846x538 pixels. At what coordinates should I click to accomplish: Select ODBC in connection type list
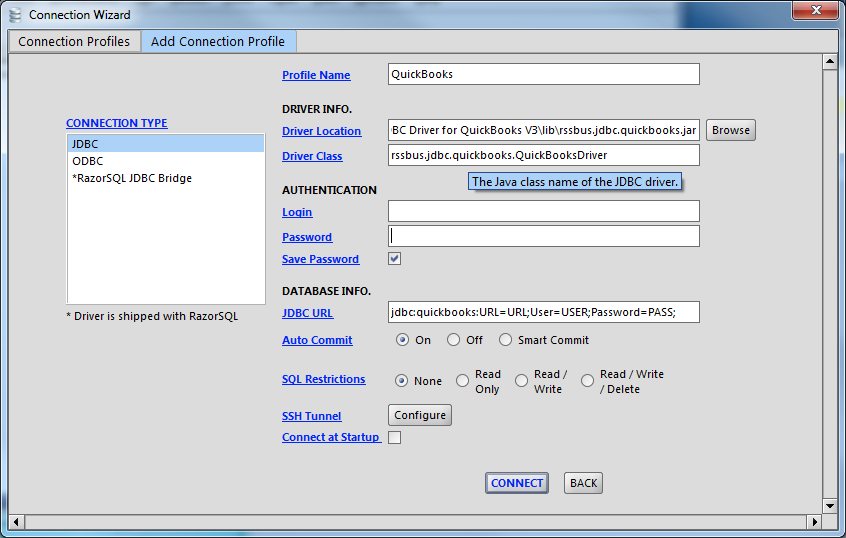click(x=88, y=161)
